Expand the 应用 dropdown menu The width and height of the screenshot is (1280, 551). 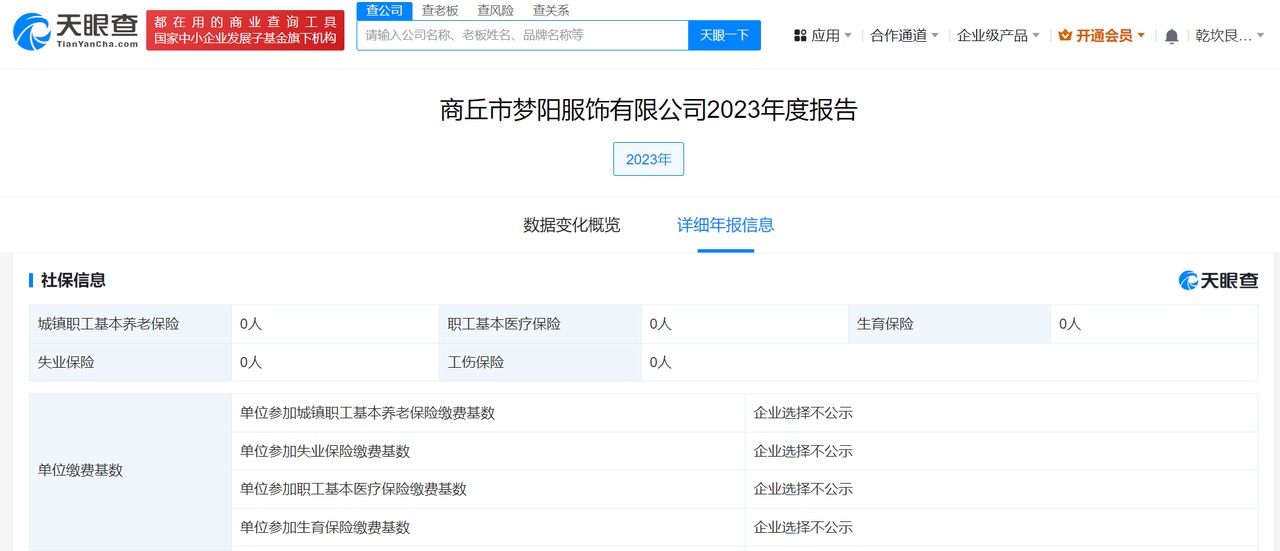pyautogui.click(x=831, y=35)
